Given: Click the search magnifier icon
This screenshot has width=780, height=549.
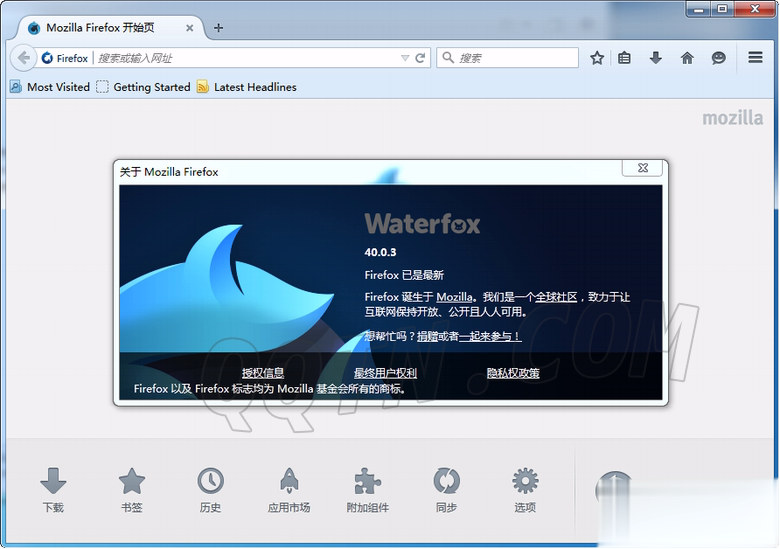Looking at the screenshot, I should [x=448, y=58].
